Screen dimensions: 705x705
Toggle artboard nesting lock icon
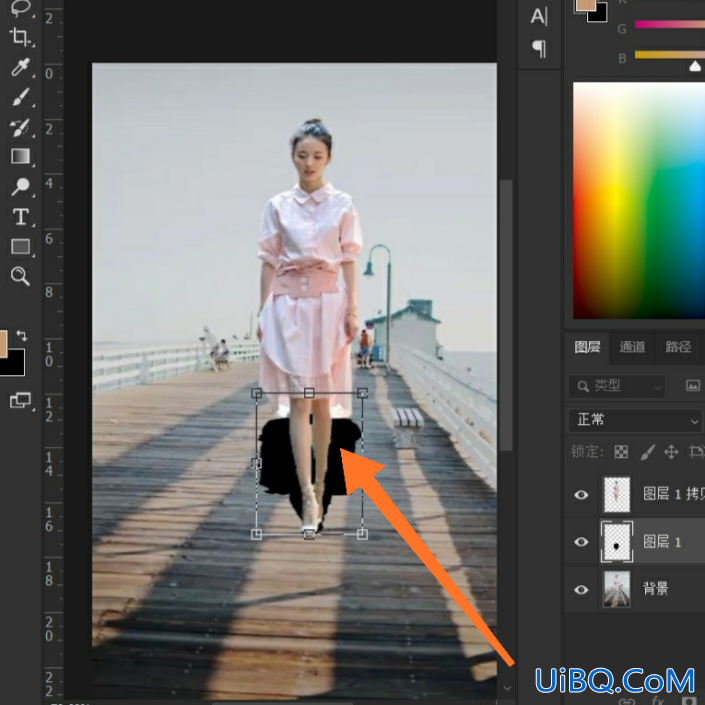point(696,452)
